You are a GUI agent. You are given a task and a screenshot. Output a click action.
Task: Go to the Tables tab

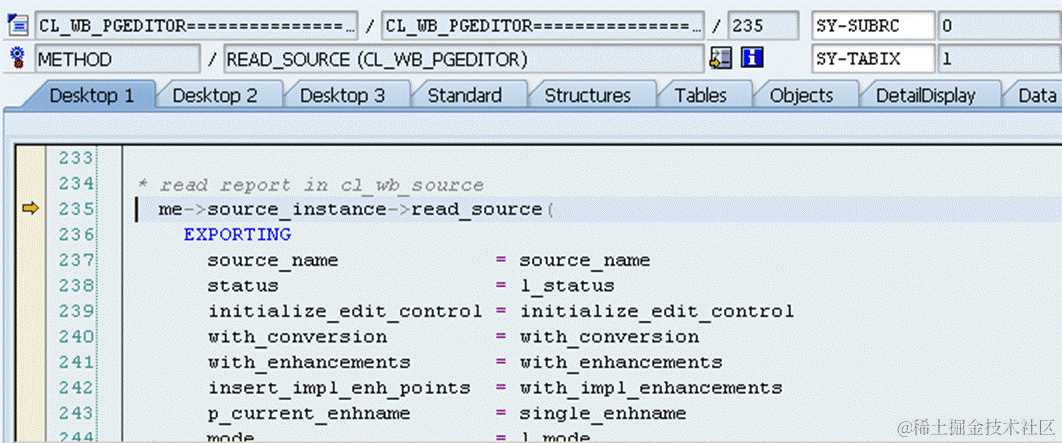700,96
